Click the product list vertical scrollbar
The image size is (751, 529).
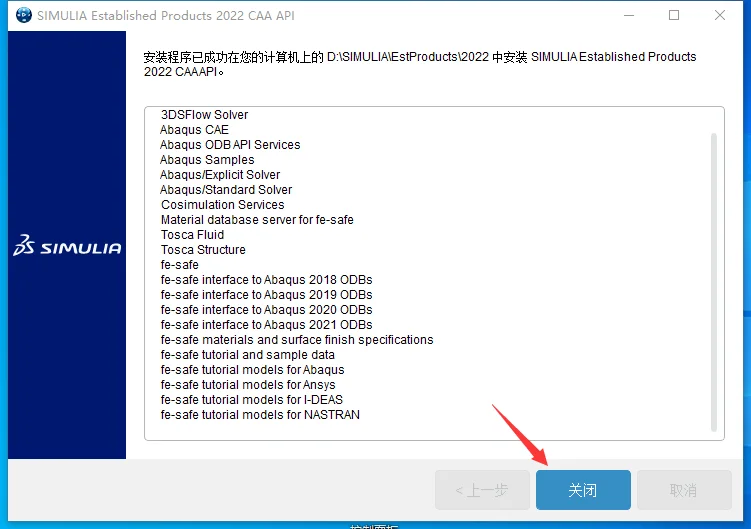tap(714, 283)
